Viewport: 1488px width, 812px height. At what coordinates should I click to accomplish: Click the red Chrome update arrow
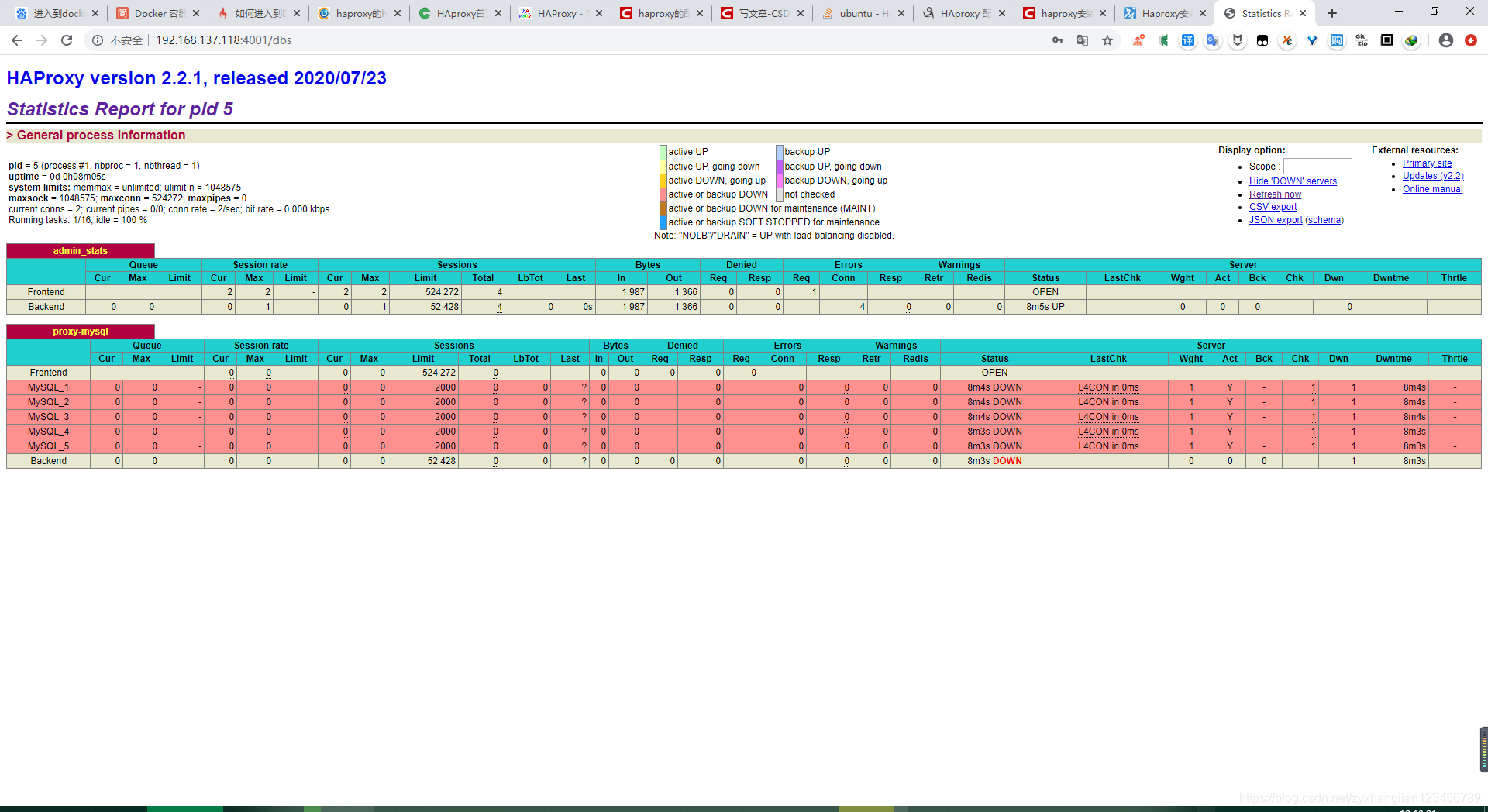[x=1471, y=40]
